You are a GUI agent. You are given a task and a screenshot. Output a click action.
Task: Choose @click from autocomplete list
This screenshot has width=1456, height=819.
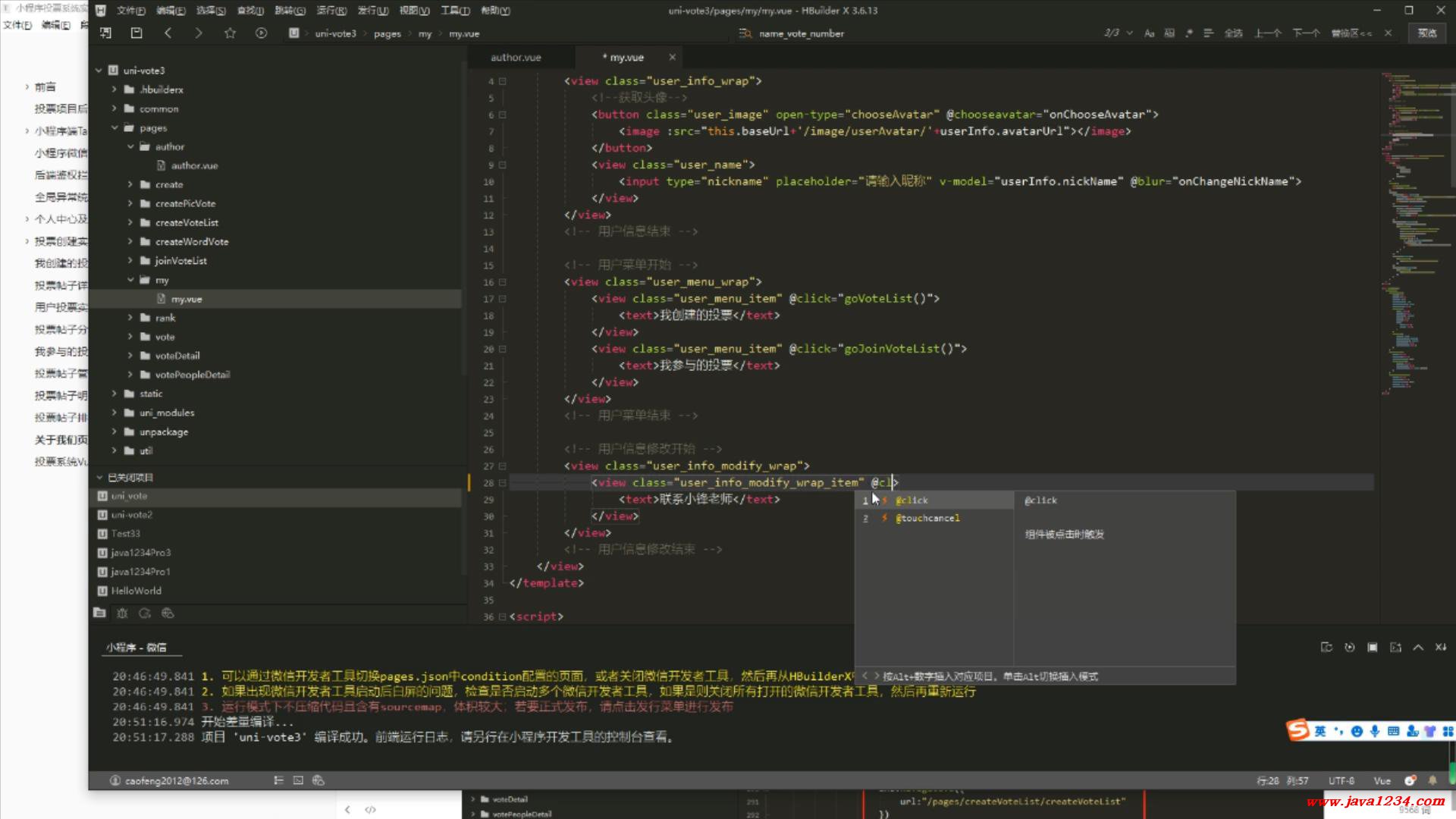pos(934,500)
